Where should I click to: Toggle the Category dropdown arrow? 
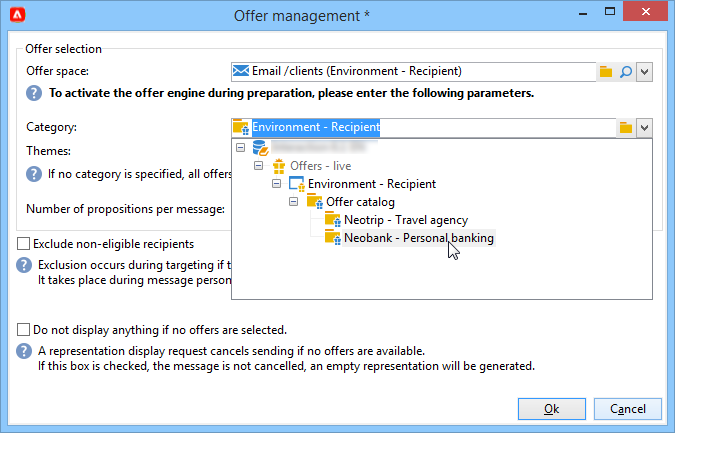644,128
